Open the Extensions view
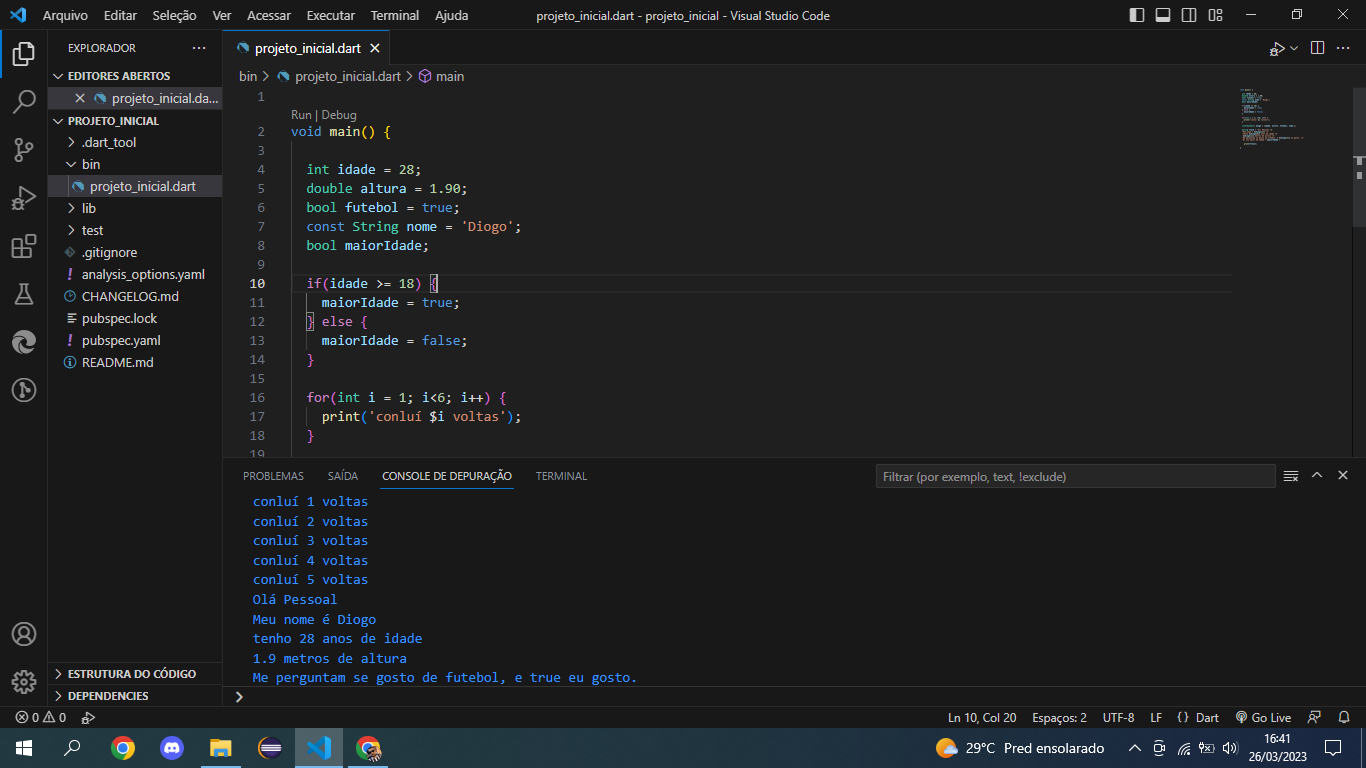This screenshot has height=768, width=1366. point(24,246)
